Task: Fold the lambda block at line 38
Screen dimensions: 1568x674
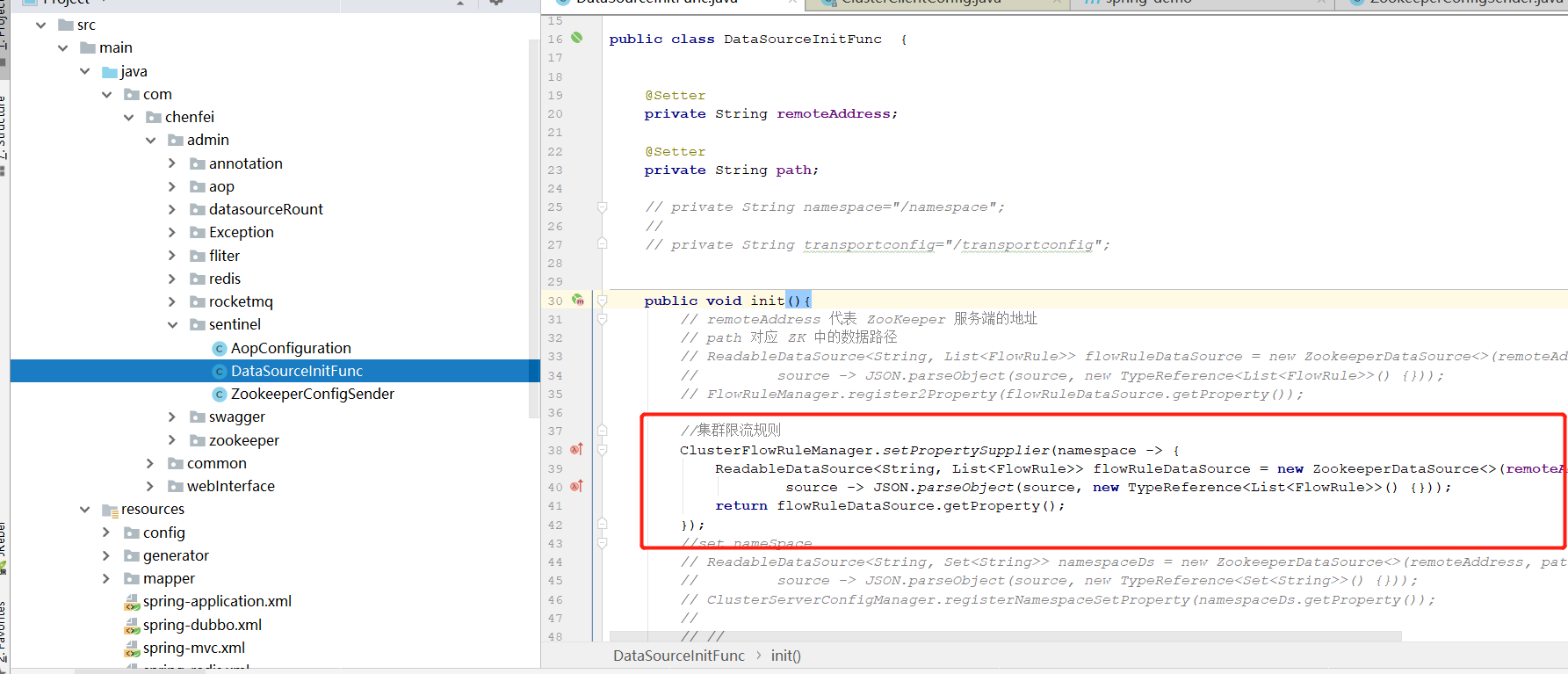Action: [x=603, y=450]
